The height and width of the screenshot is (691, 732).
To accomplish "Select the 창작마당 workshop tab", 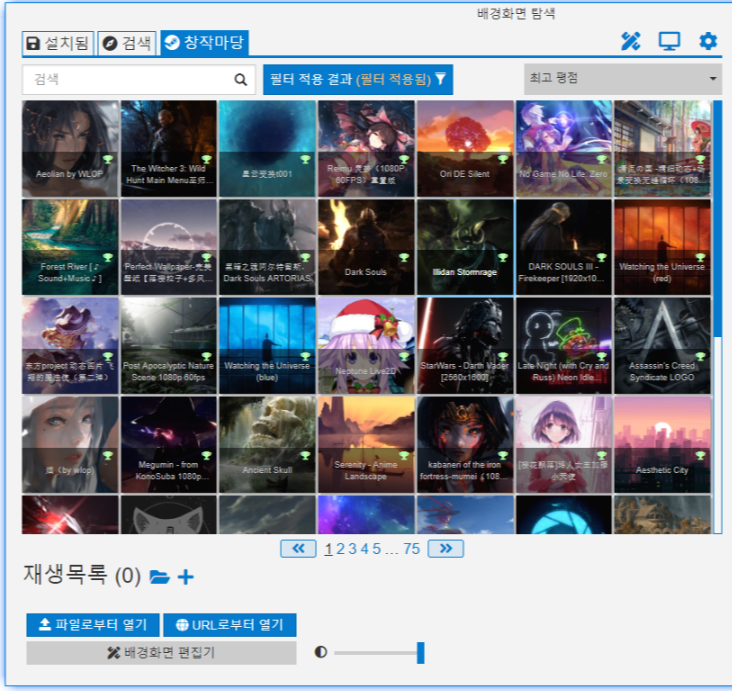I will pos(204,43).
